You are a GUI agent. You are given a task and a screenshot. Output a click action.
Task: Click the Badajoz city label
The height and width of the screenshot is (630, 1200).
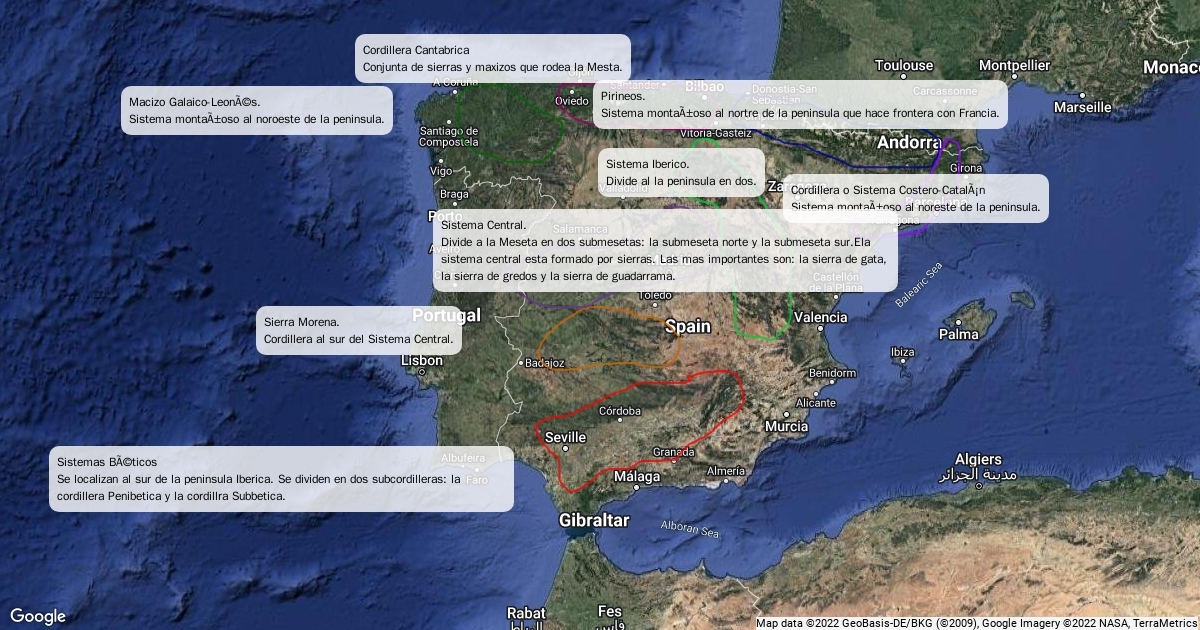[545, 363]
